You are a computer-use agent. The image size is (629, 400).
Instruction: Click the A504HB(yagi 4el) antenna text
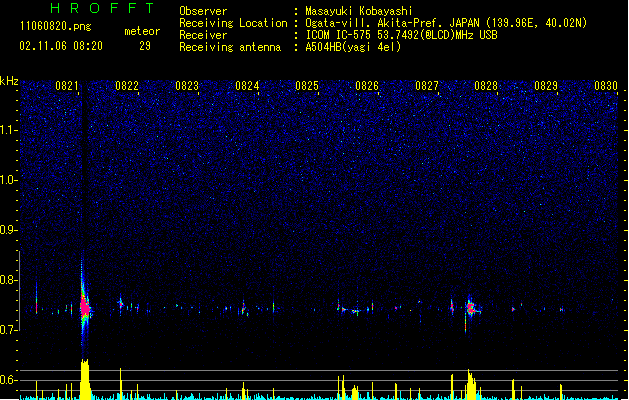point(353,47)
